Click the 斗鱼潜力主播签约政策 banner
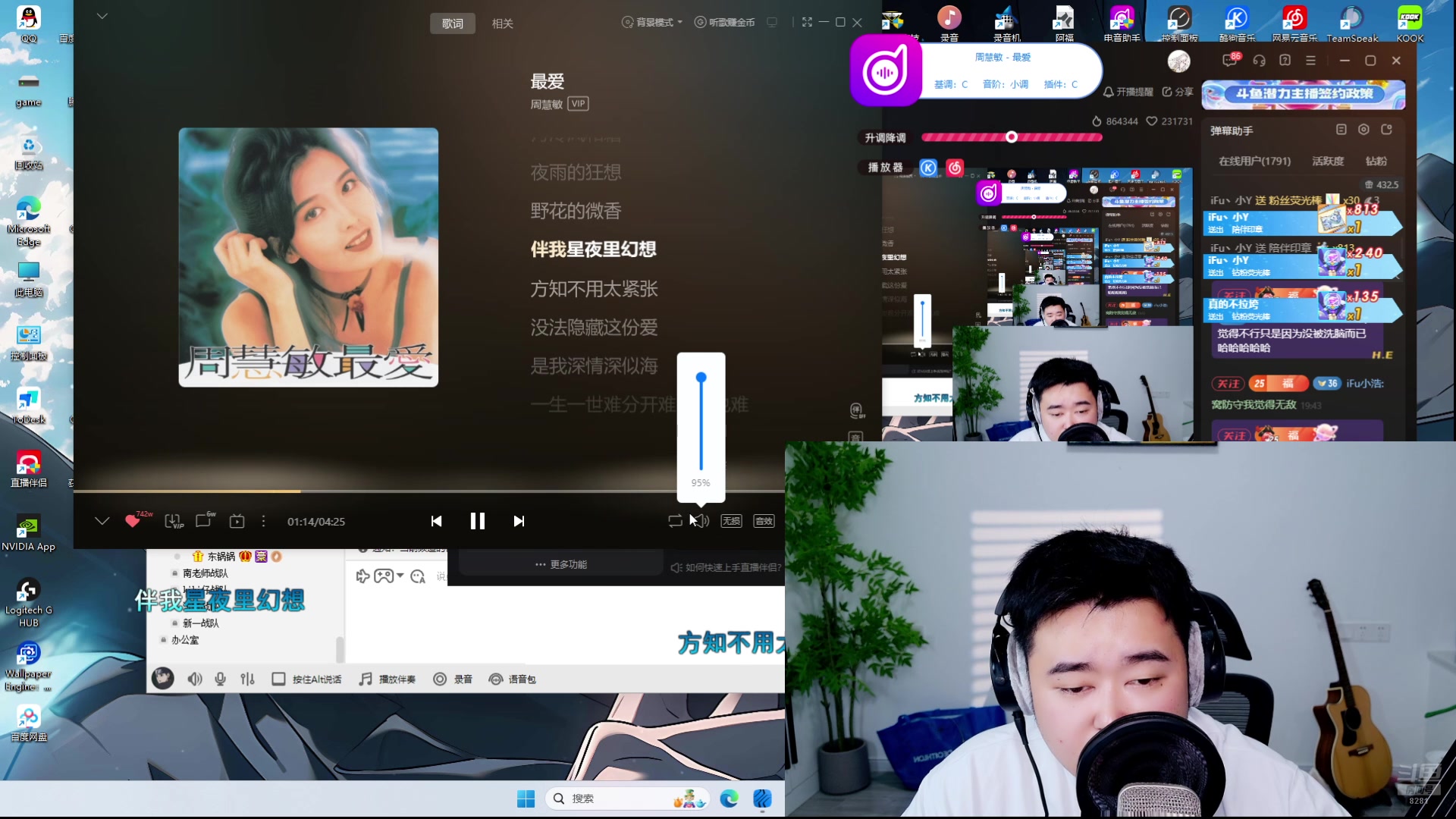This screenshot has height=819, width=1456. [1304, 95]
